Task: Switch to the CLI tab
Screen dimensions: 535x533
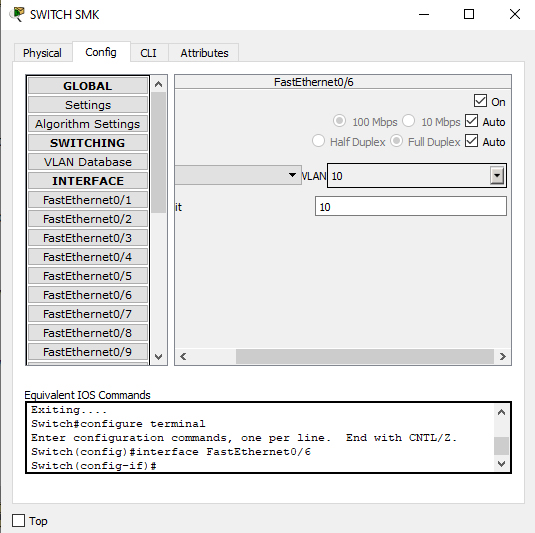Action: click(x=148, y=53)
